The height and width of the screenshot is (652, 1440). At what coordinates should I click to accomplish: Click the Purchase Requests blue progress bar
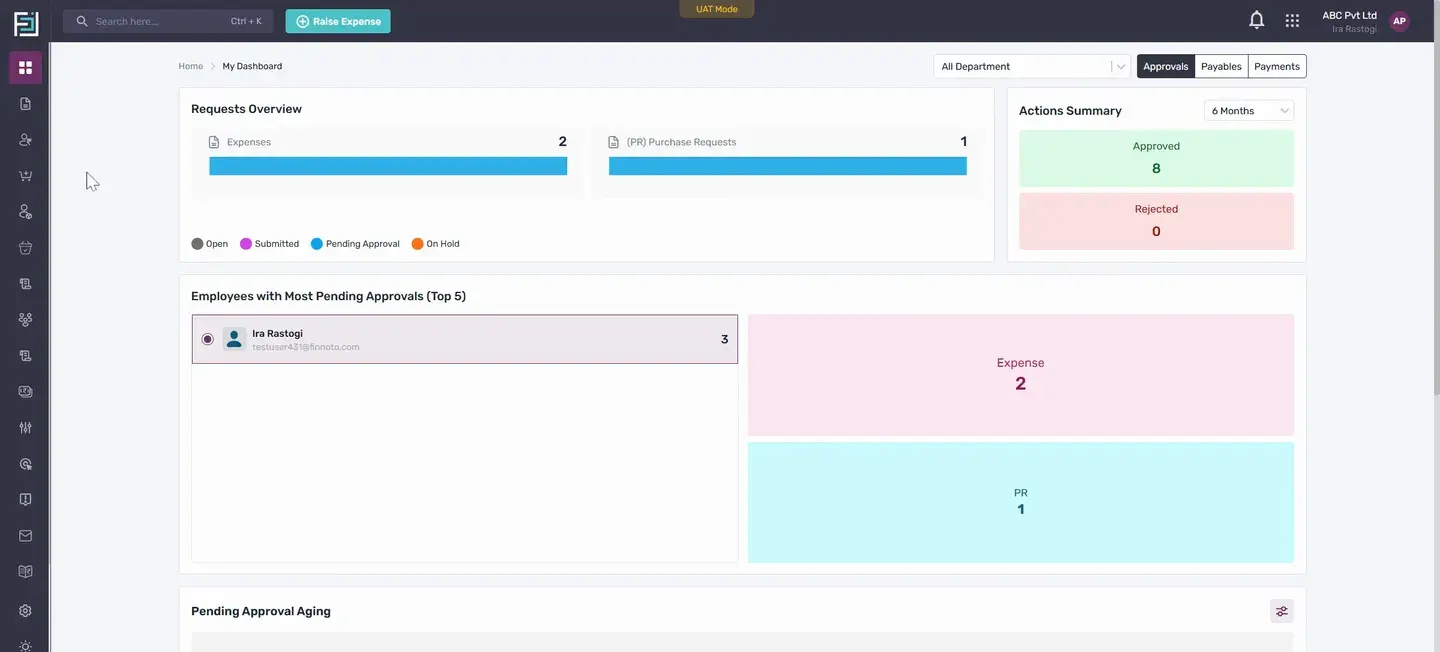[x=788, y=166]
